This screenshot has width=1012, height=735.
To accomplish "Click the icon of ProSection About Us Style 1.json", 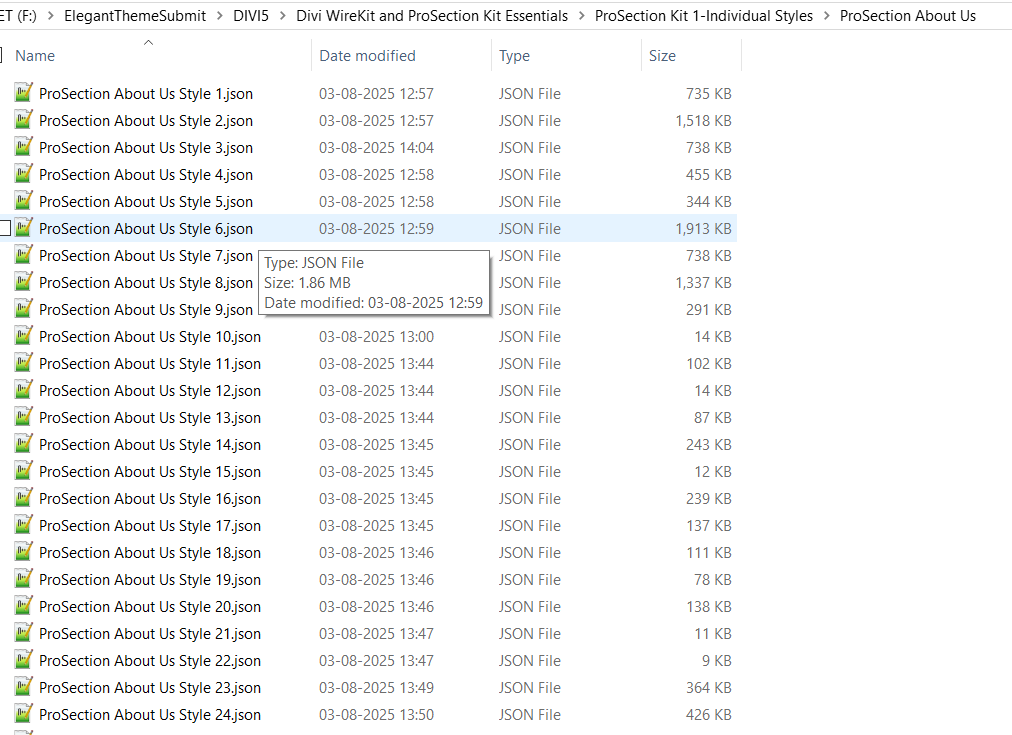I will click(23, 93).
